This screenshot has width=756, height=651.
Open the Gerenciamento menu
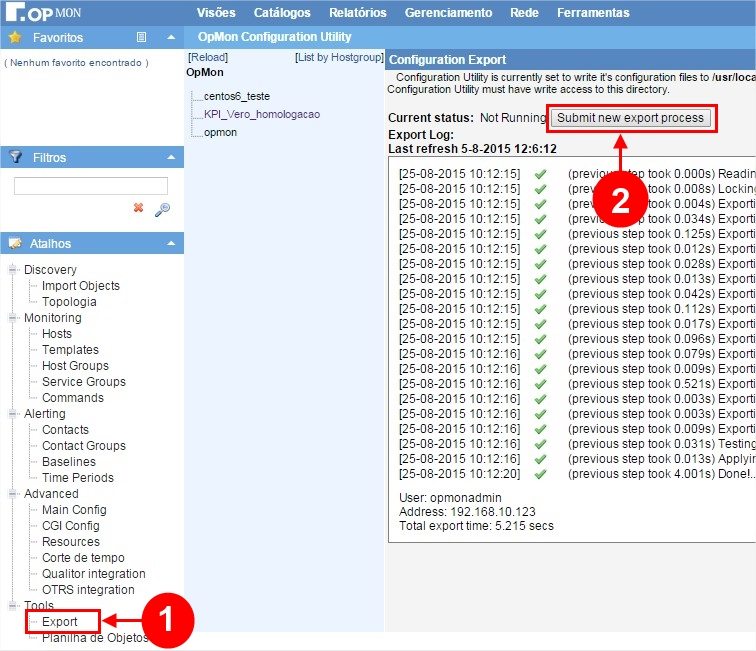coord(448,13)
